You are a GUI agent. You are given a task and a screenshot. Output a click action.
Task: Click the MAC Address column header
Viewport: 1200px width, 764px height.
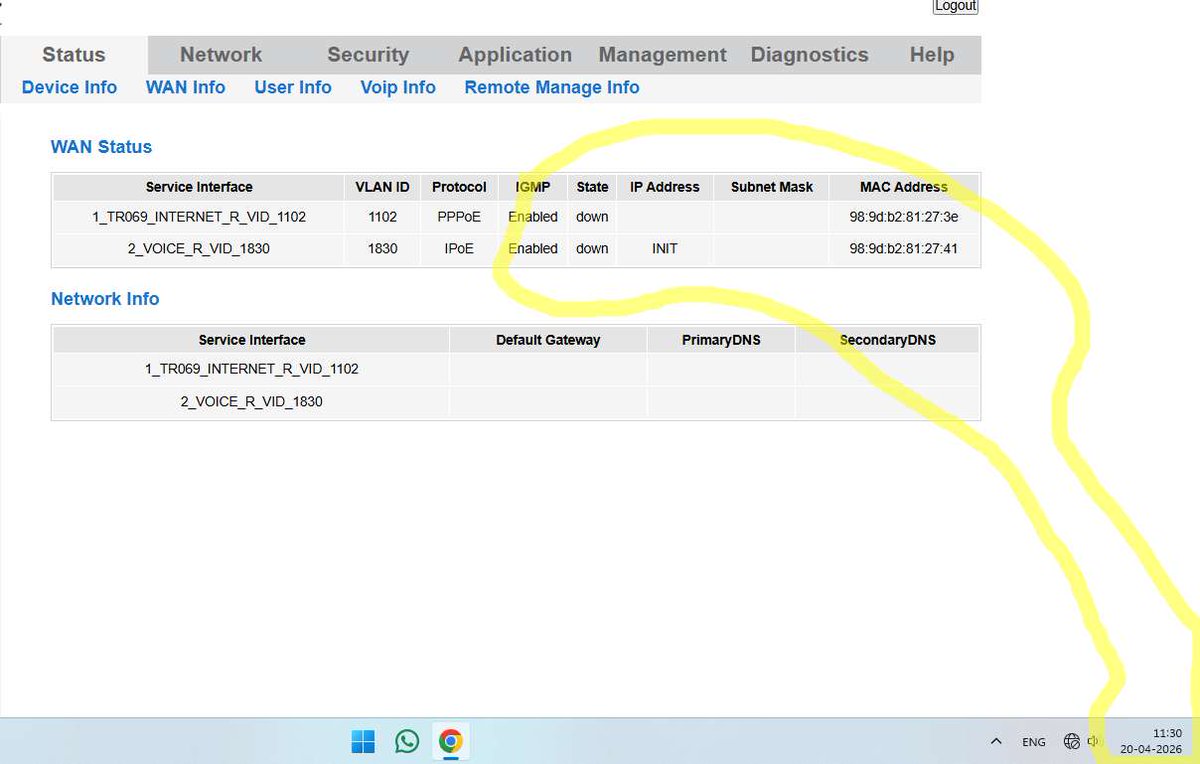click(x=904, y=187)
